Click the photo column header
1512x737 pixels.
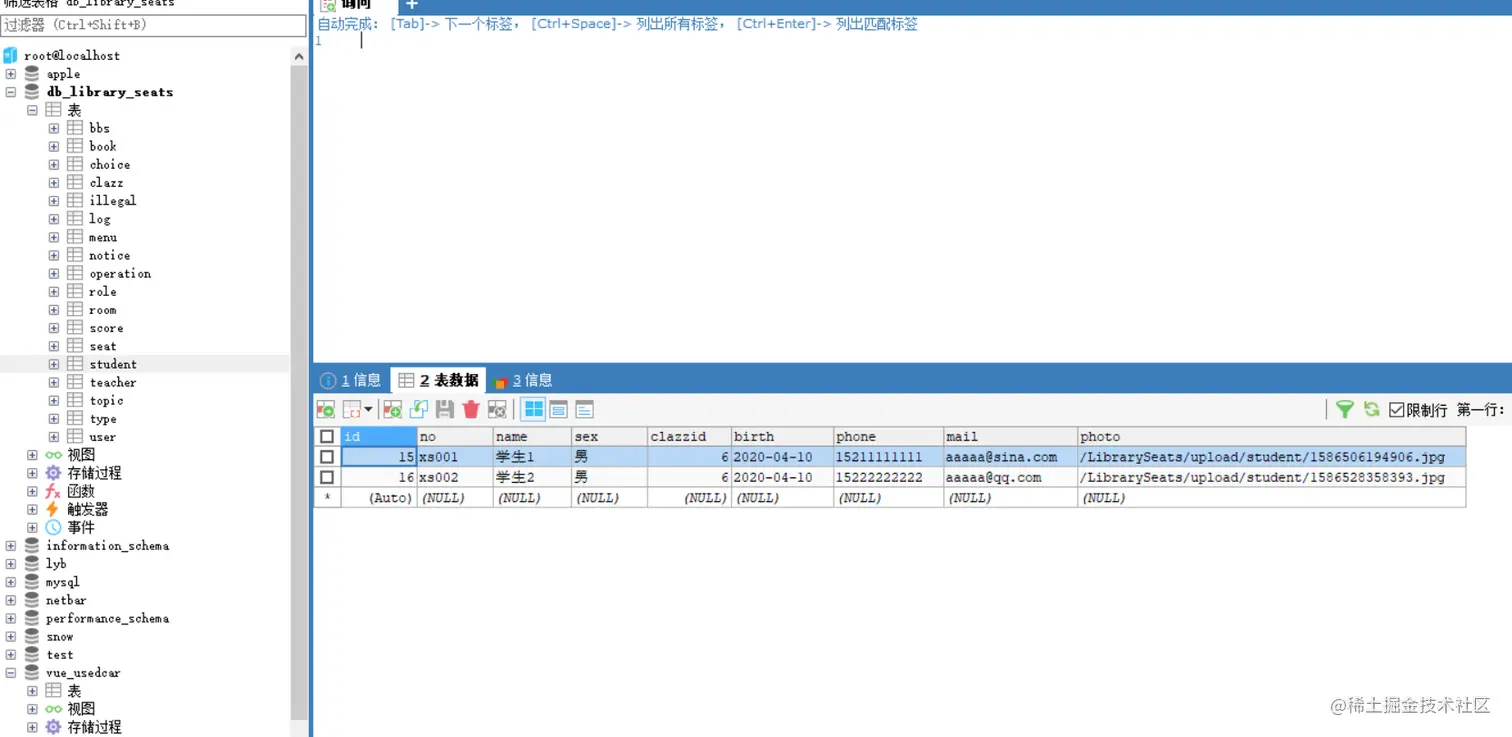[1271, 437]
